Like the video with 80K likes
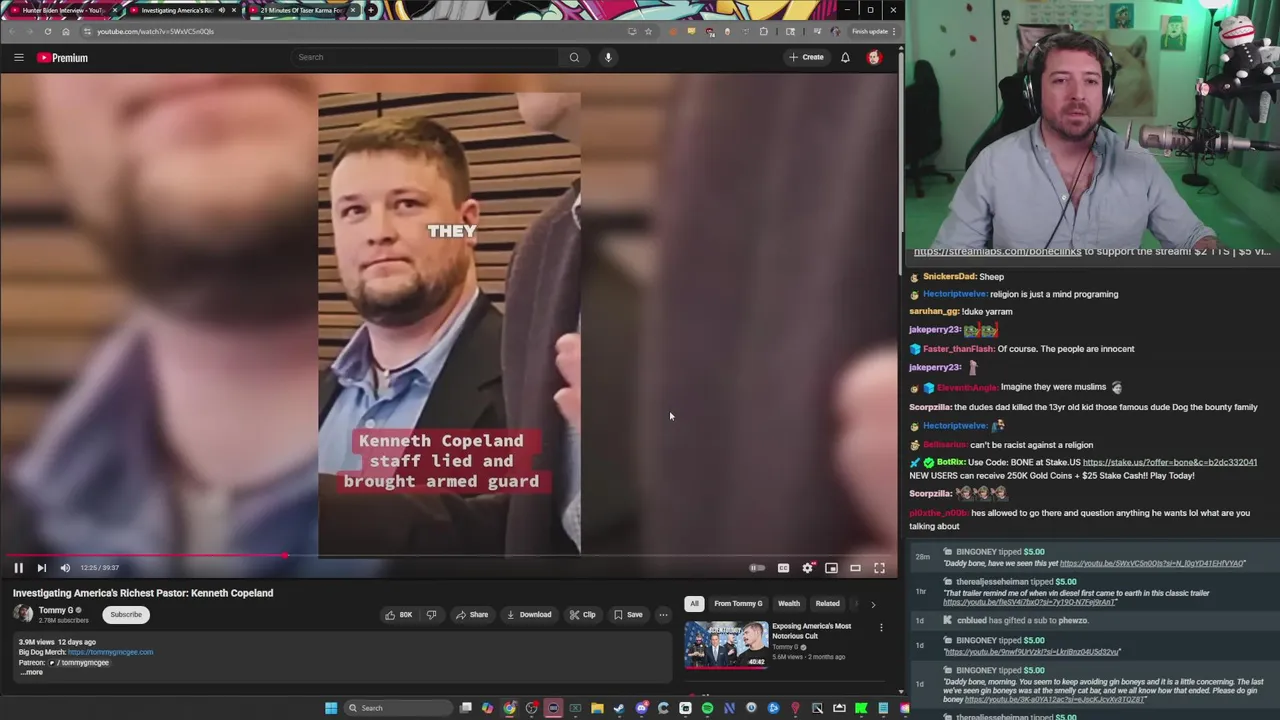Screen dimensions: 1280x720 [399, 615]
